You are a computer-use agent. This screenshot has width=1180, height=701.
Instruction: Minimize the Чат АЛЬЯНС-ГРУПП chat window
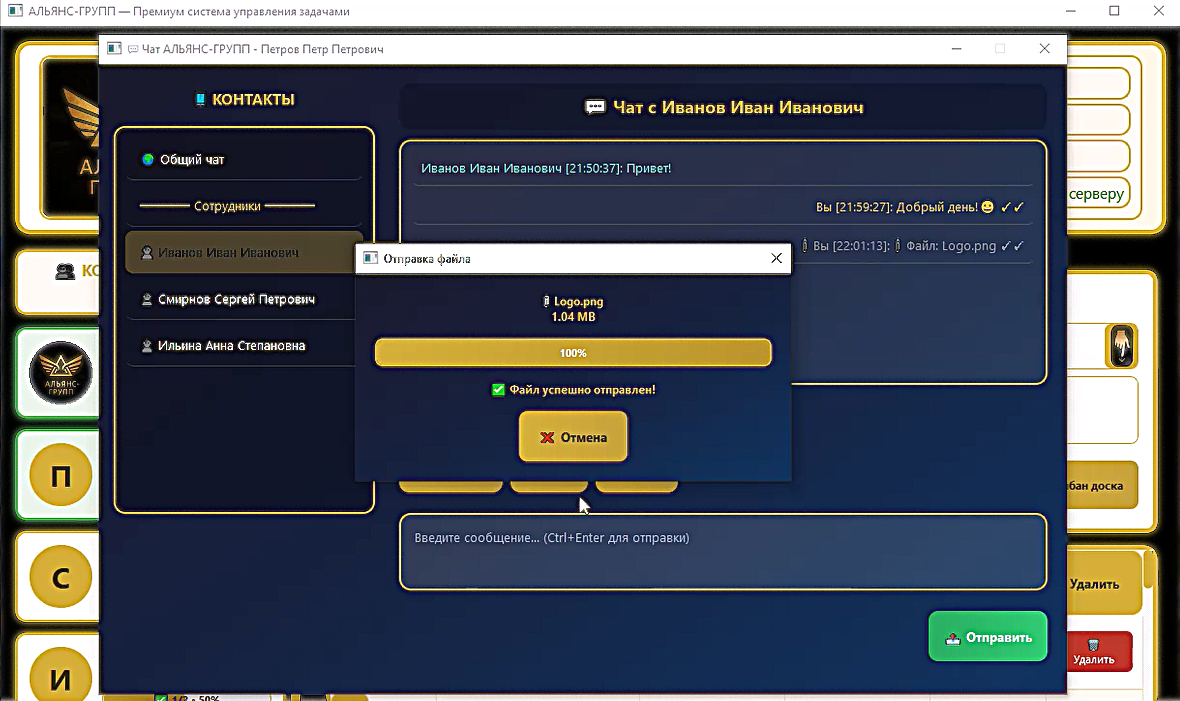point(956,49)
